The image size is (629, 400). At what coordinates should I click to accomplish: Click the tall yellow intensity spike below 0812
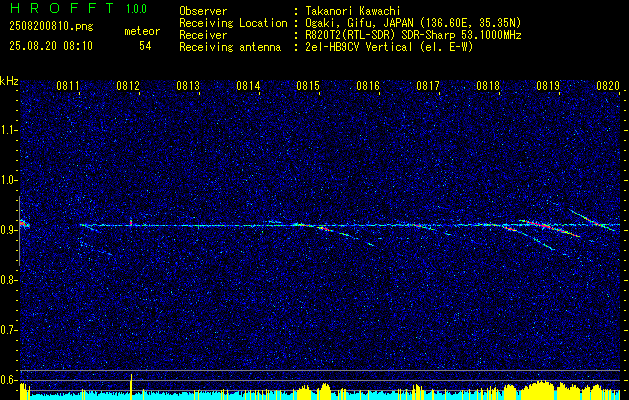[131, 386]
